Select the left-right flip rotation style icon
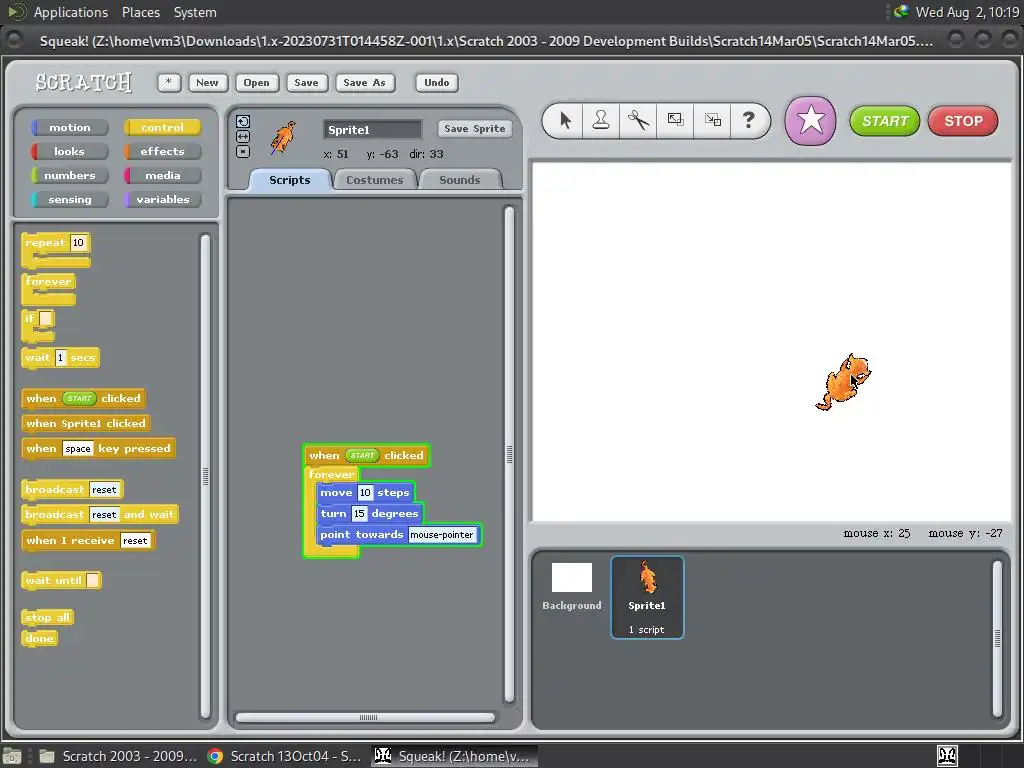Viewport: 1024px width, 768px height. click(x=243, y=136)
